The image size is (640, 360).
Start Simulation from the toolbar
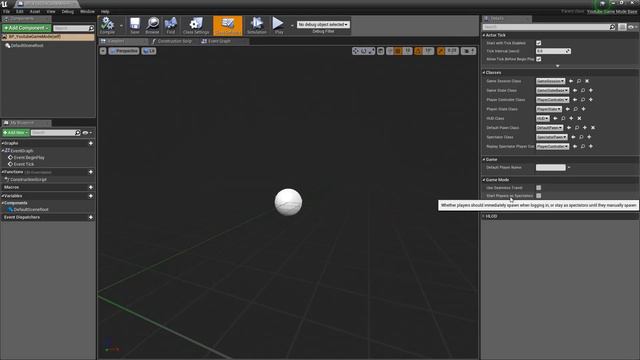pyautogui.click(x=257, y=25)
